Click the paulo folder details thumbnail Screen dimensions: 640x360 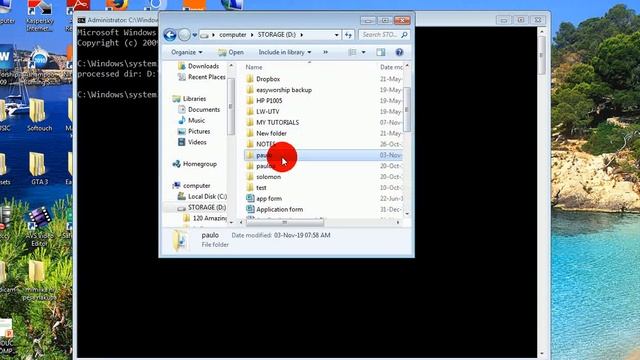pyautogui.click(x=180, y=240)
